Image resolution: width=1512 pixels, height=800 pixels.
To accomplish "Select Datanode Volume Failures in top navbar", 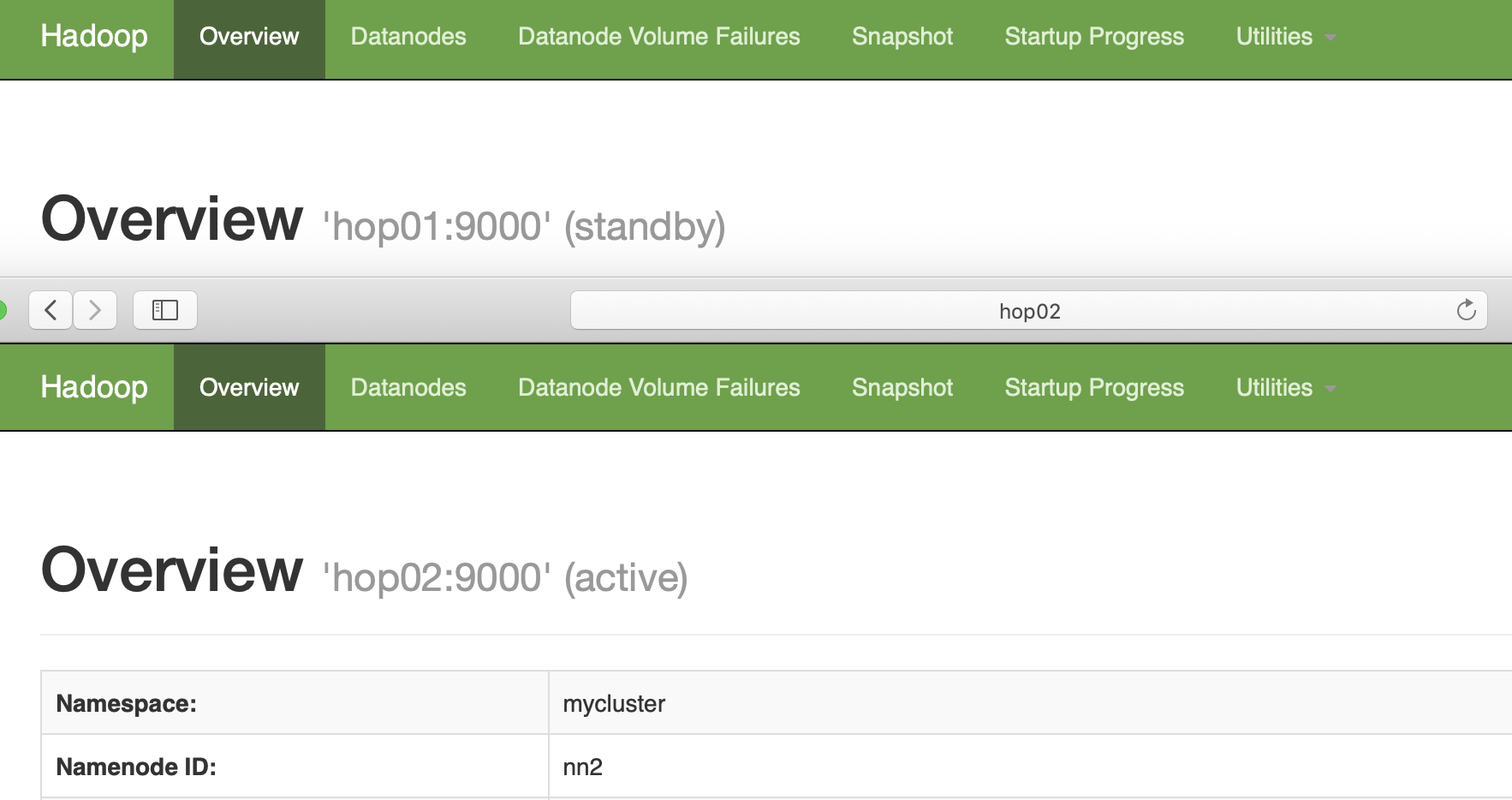I will (x=659, y=37).
